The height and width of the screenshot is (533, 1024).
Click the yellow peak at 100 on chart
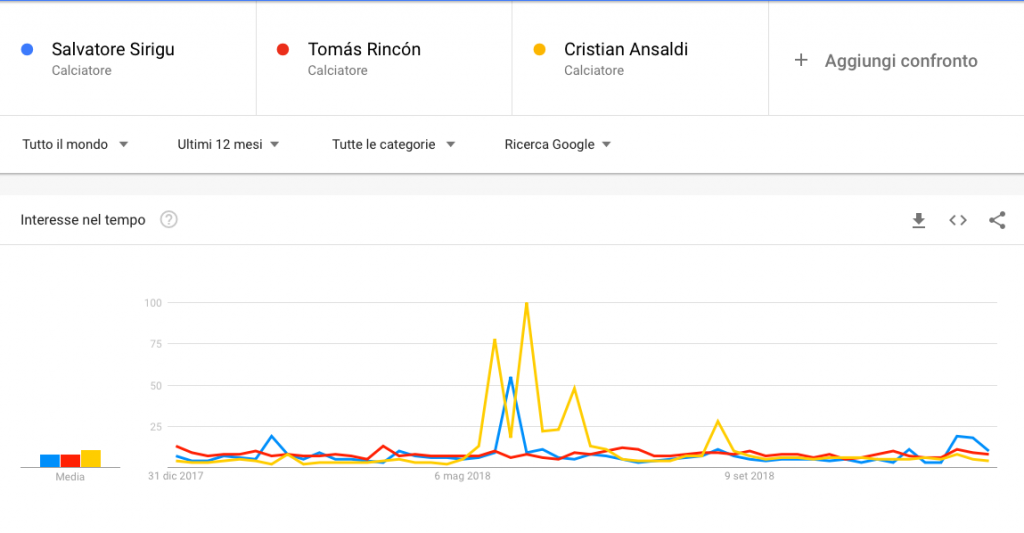click(x=526, y=303)
